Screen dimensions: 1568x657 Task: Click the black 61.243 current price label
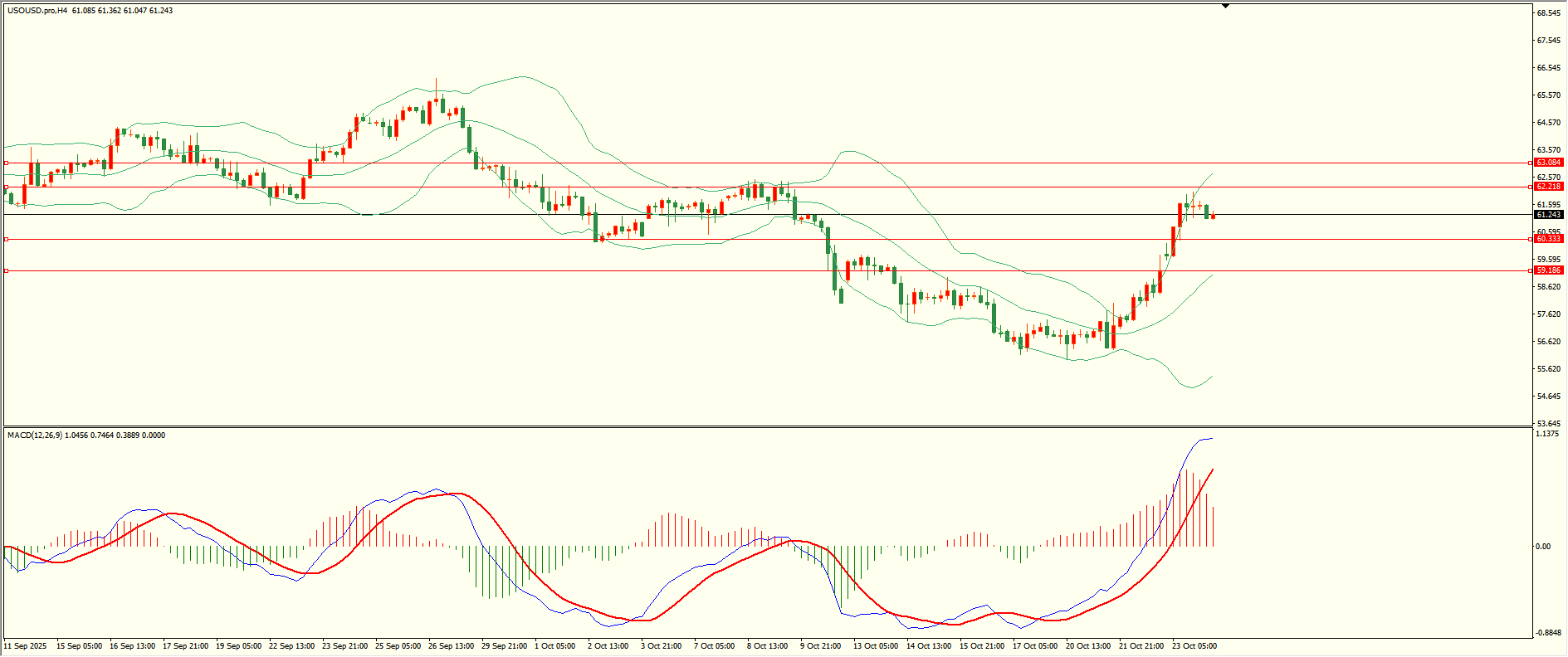click(x=1548, y=215)
